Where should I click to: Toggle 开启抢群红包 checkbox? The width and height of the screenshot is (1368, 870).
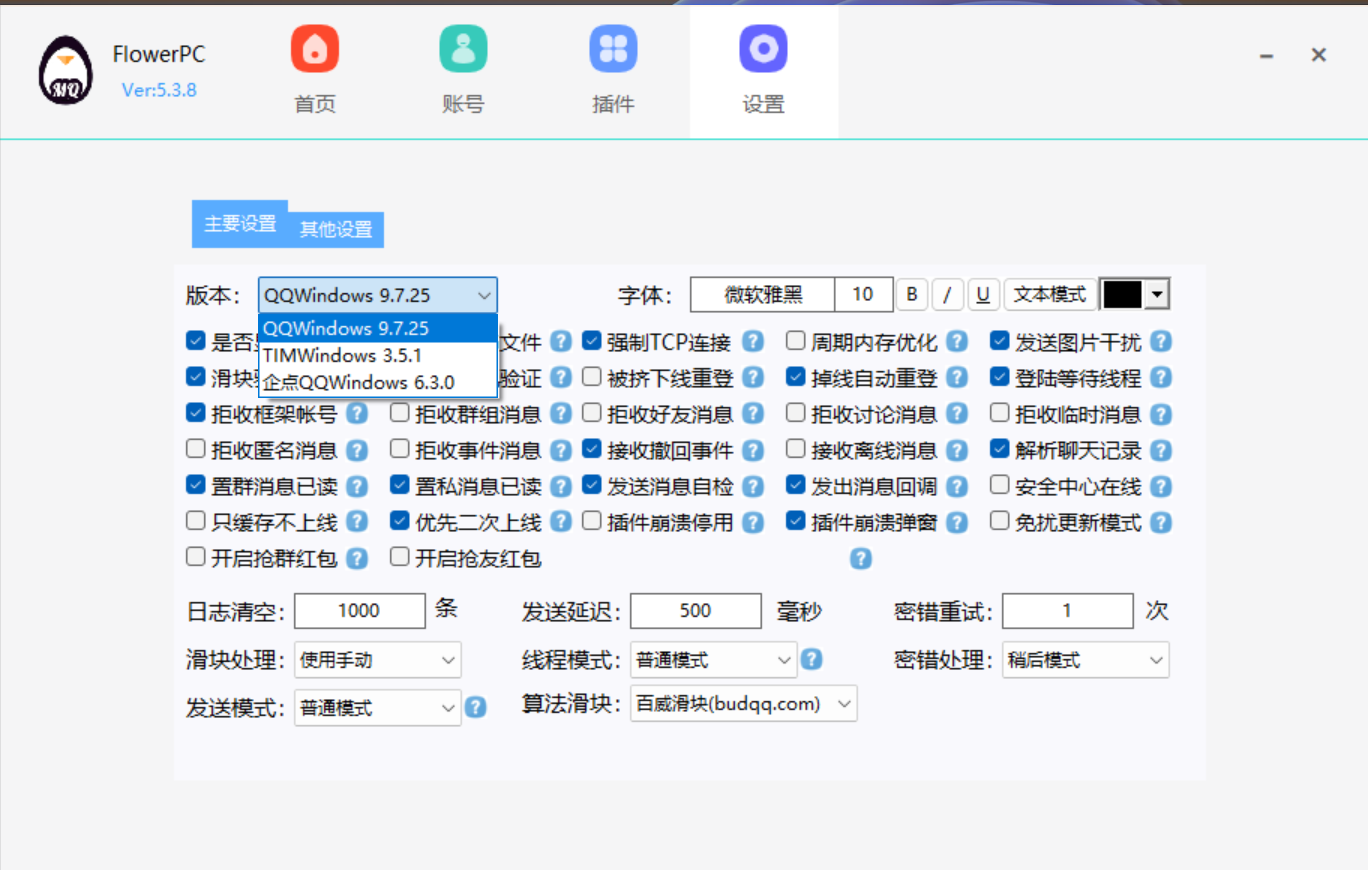196,557
